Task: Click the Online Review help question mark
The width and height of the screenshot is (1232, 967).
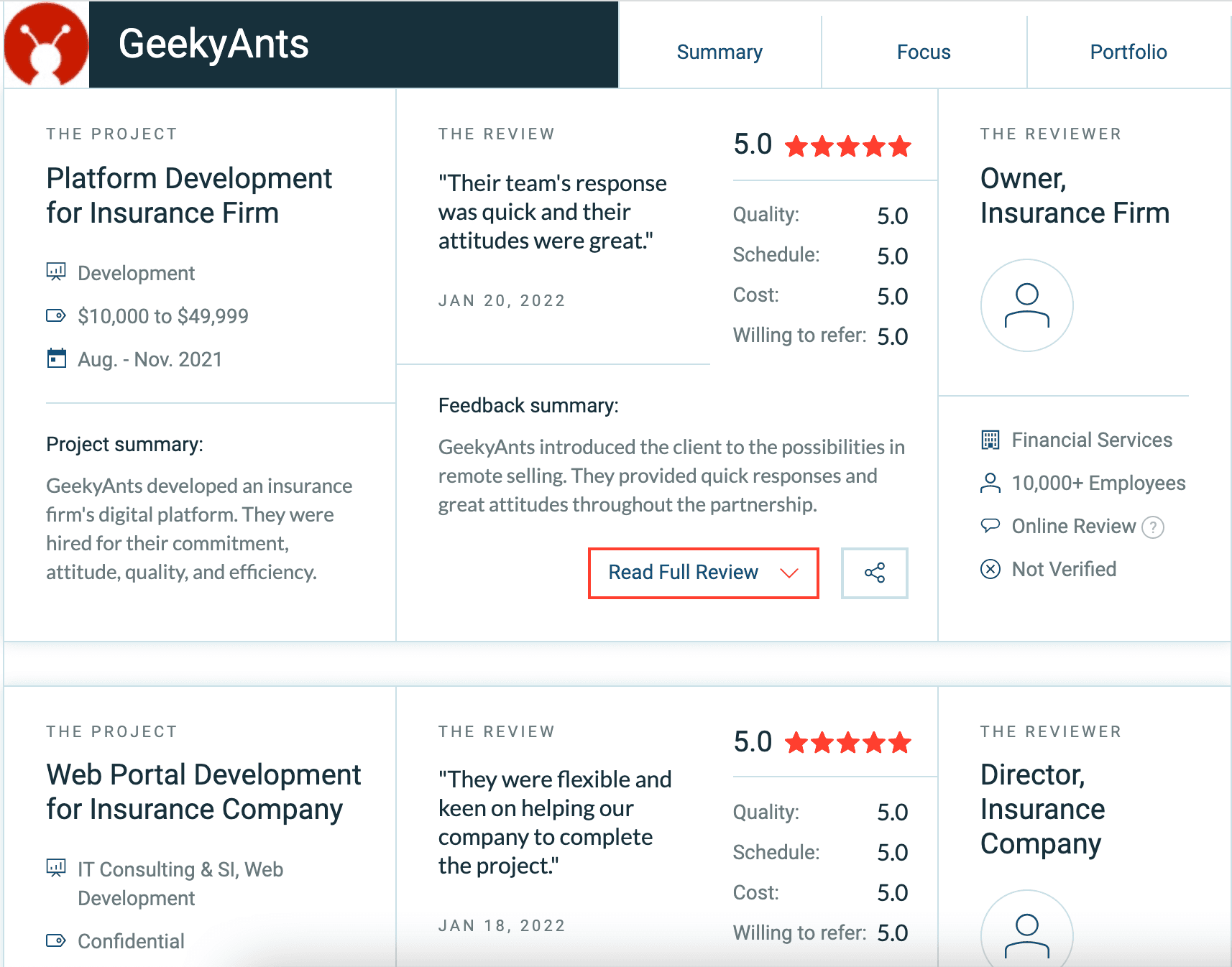Action: (x=1152, y=527)
